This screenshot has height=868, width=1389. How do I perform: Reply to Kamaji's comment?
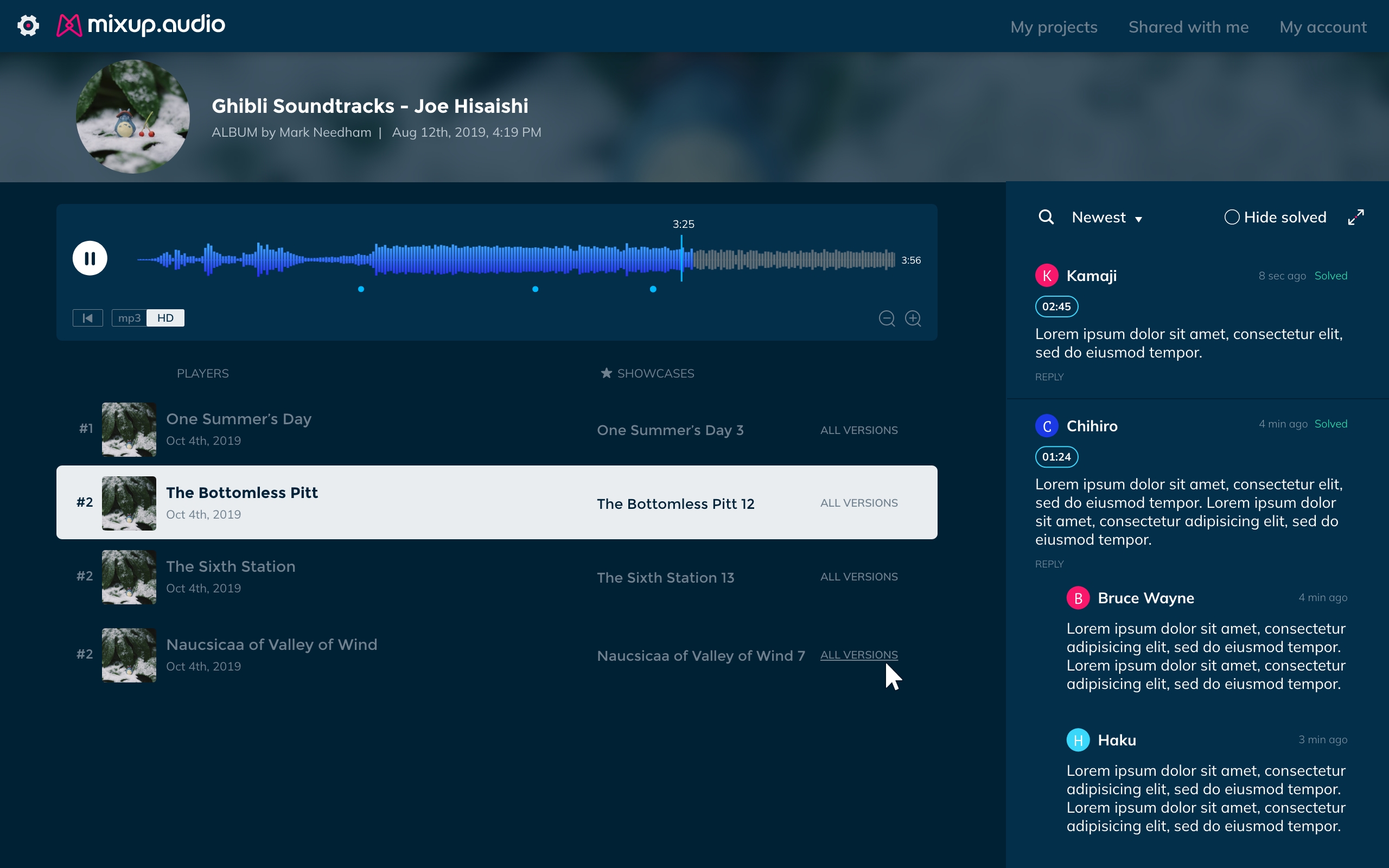pyautogui.click(x=1049, y=376)
